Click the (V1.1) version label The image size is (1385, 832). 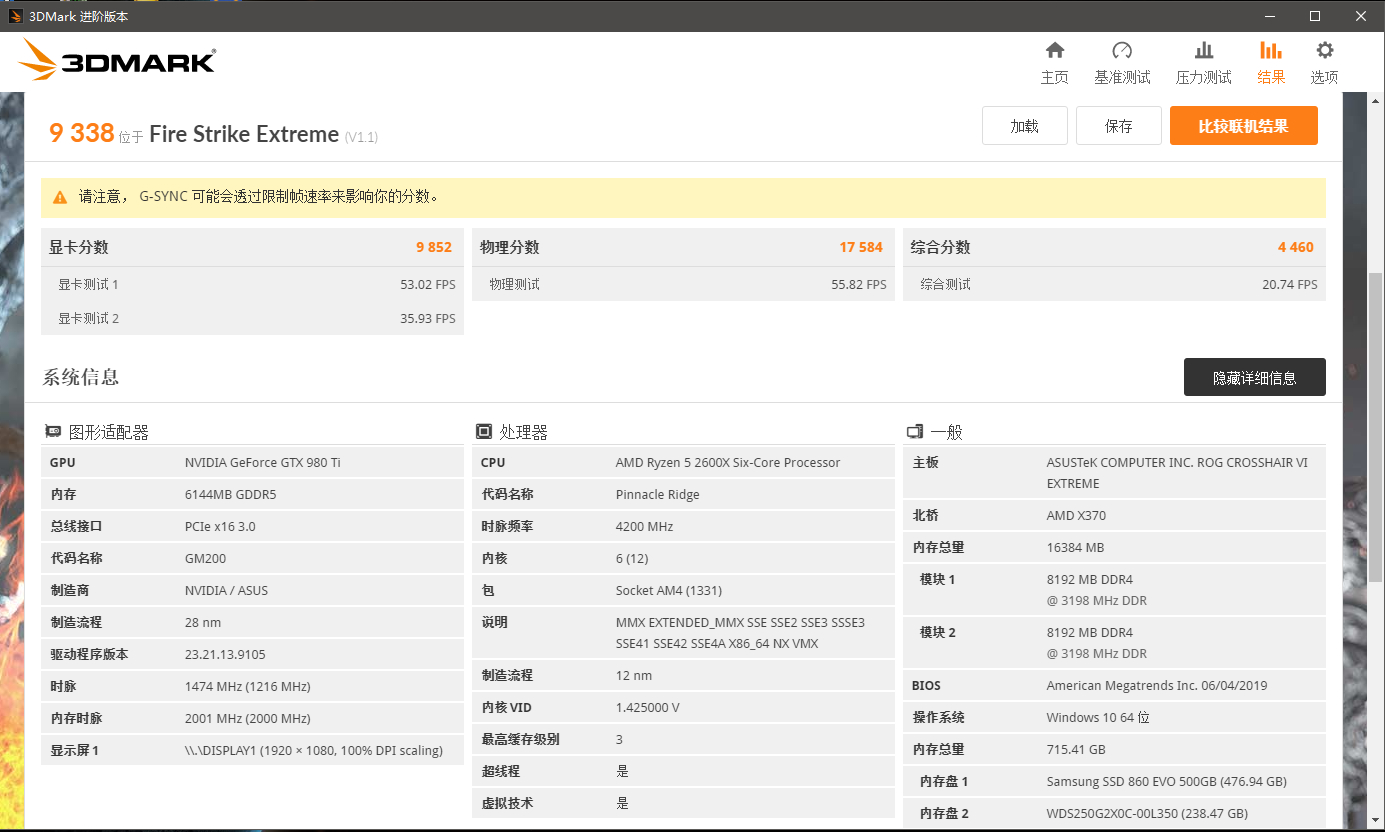point(361,137)
